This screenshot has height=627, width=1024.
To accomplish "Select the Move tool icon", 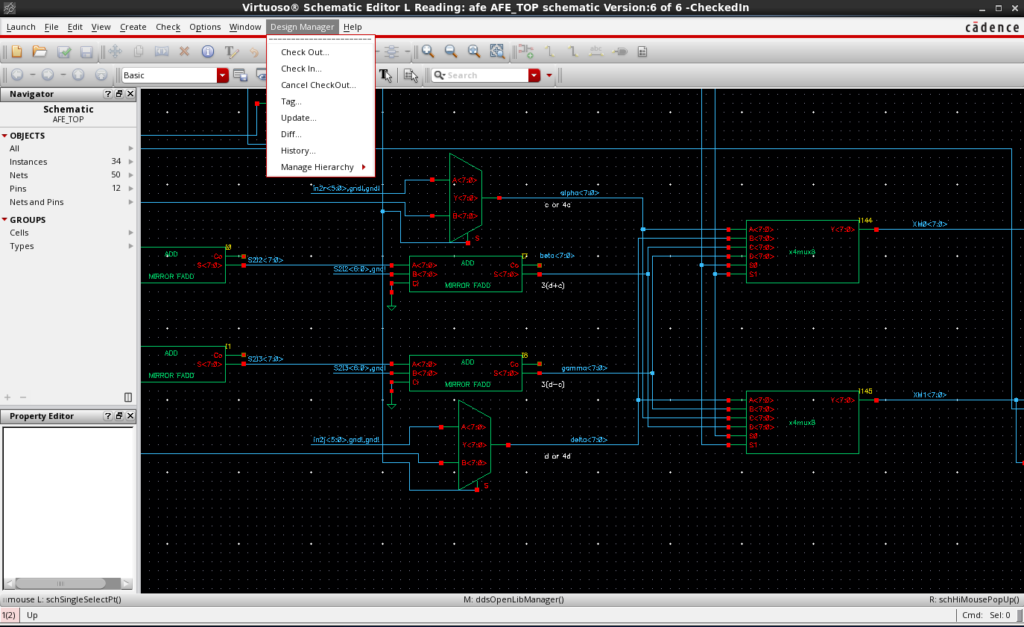I will 115,52.
